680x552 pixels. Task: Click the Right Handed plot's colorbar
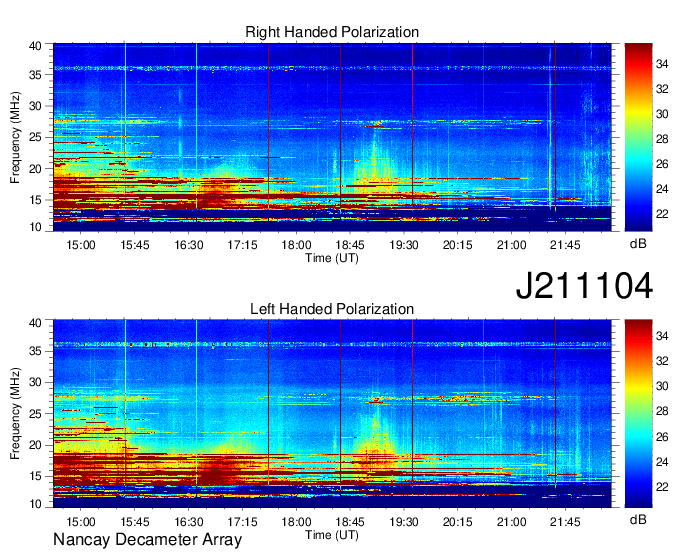(638, 137)
